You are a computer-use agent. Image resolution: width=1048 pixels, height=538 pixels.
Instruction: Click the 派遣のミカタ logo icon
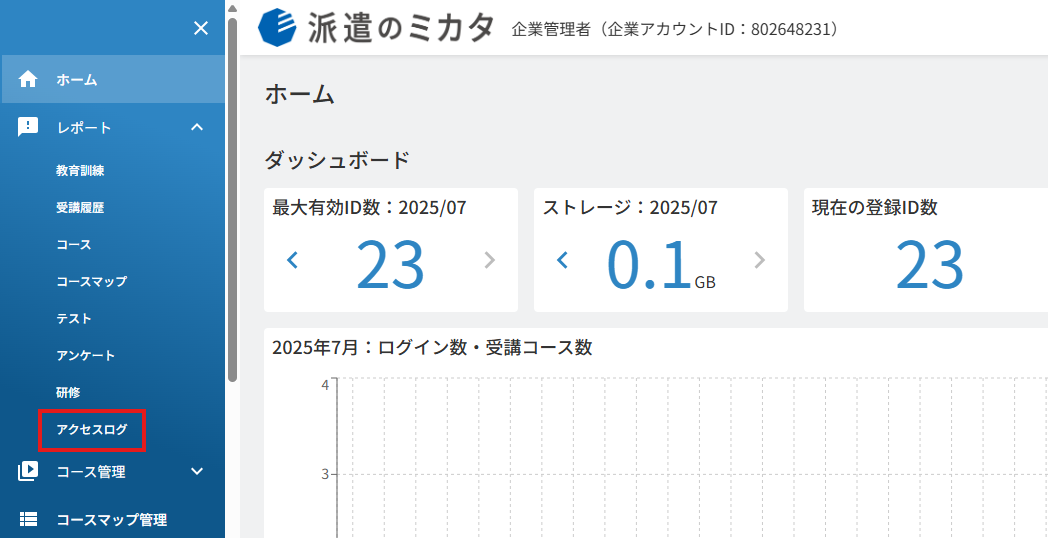coord(277,27)
